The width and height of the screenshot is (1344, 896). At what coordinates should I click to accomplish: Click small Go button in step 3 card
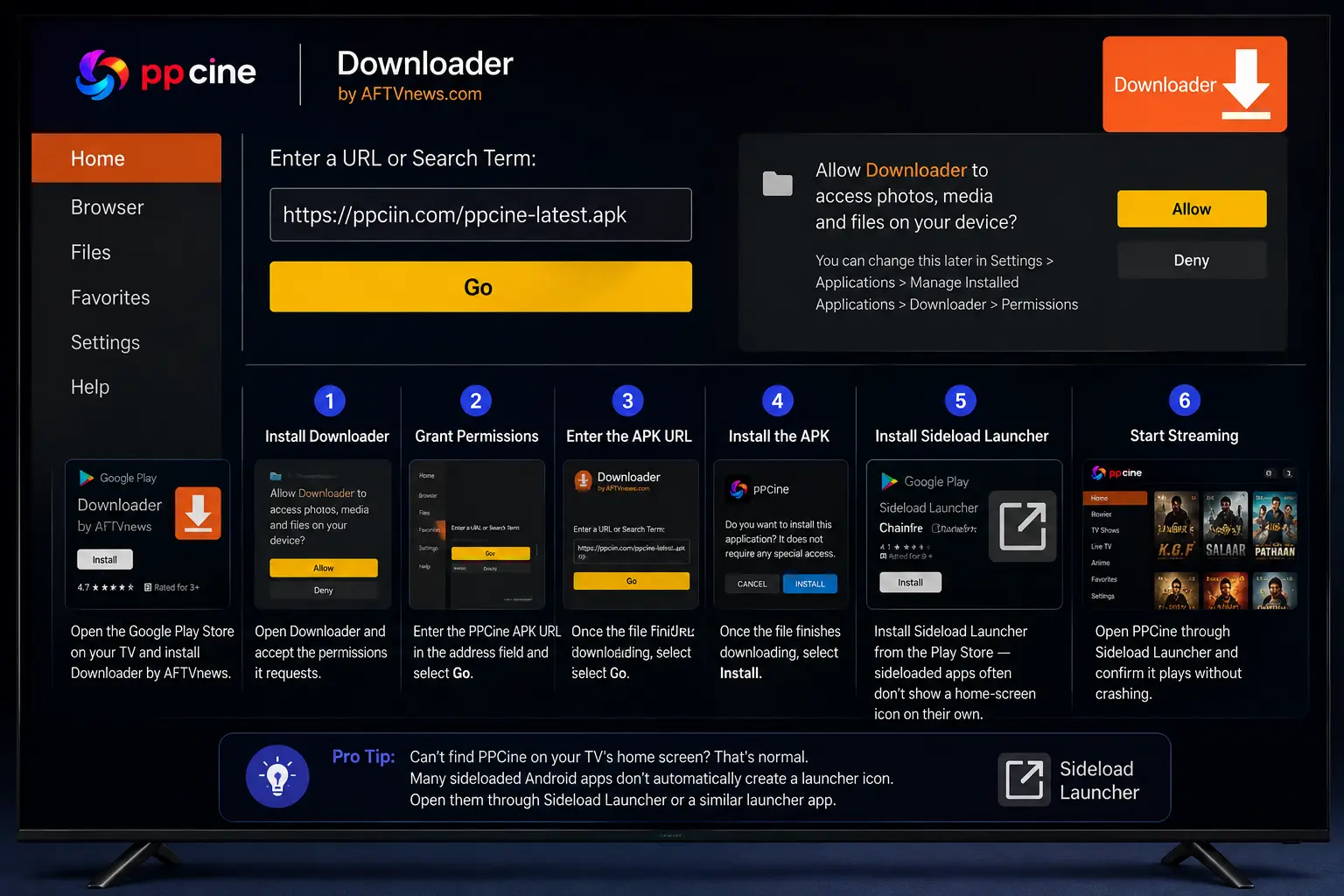coord(632,581)
